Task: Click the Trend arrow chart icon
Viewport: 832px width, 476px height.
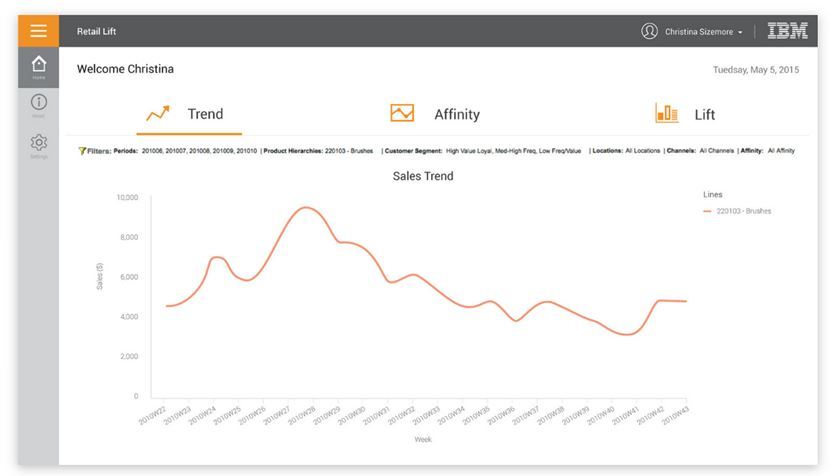Action: tap(158, 114)
